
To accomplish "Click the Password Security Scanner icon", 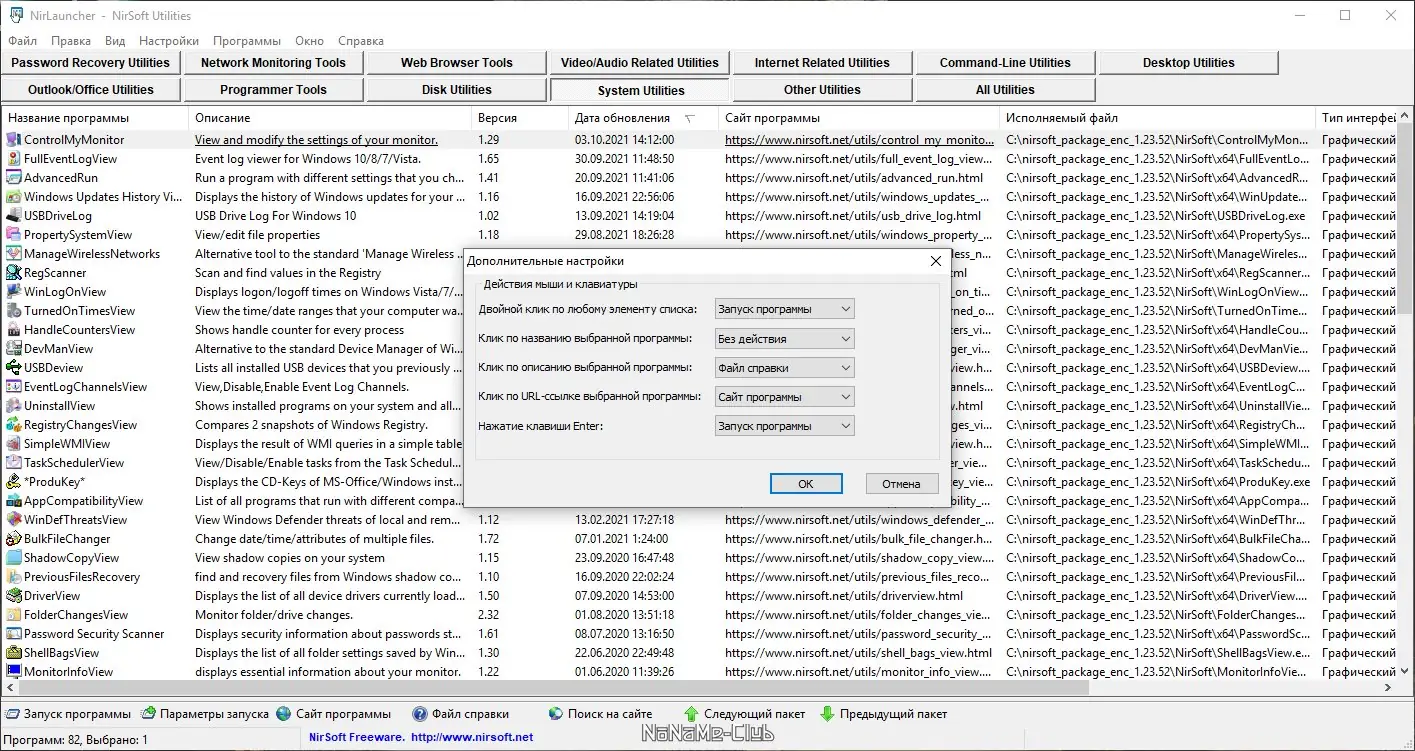I will (x=13, y=634).
